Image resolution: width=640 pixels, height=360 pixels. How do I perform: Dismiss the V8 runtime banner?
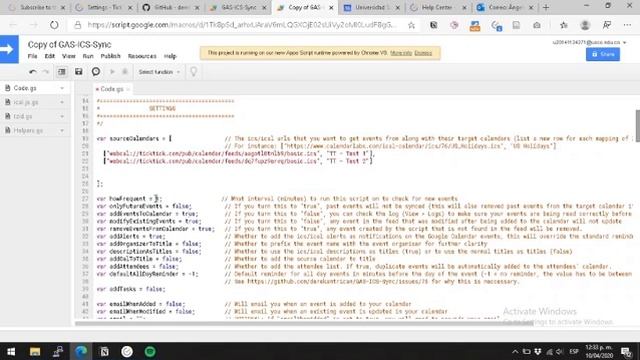pyautogui.click(x=423, y=53)
